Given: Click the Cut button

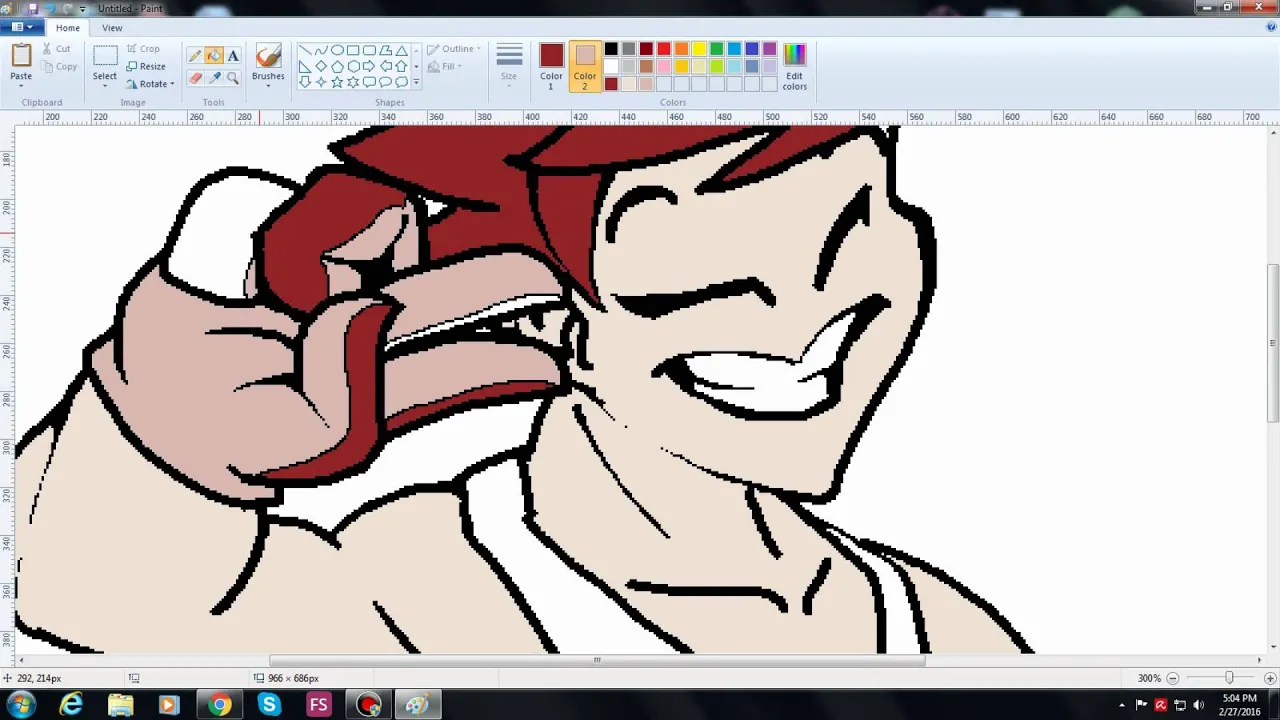Looking at the screenshot, I should tap(56, 49).
